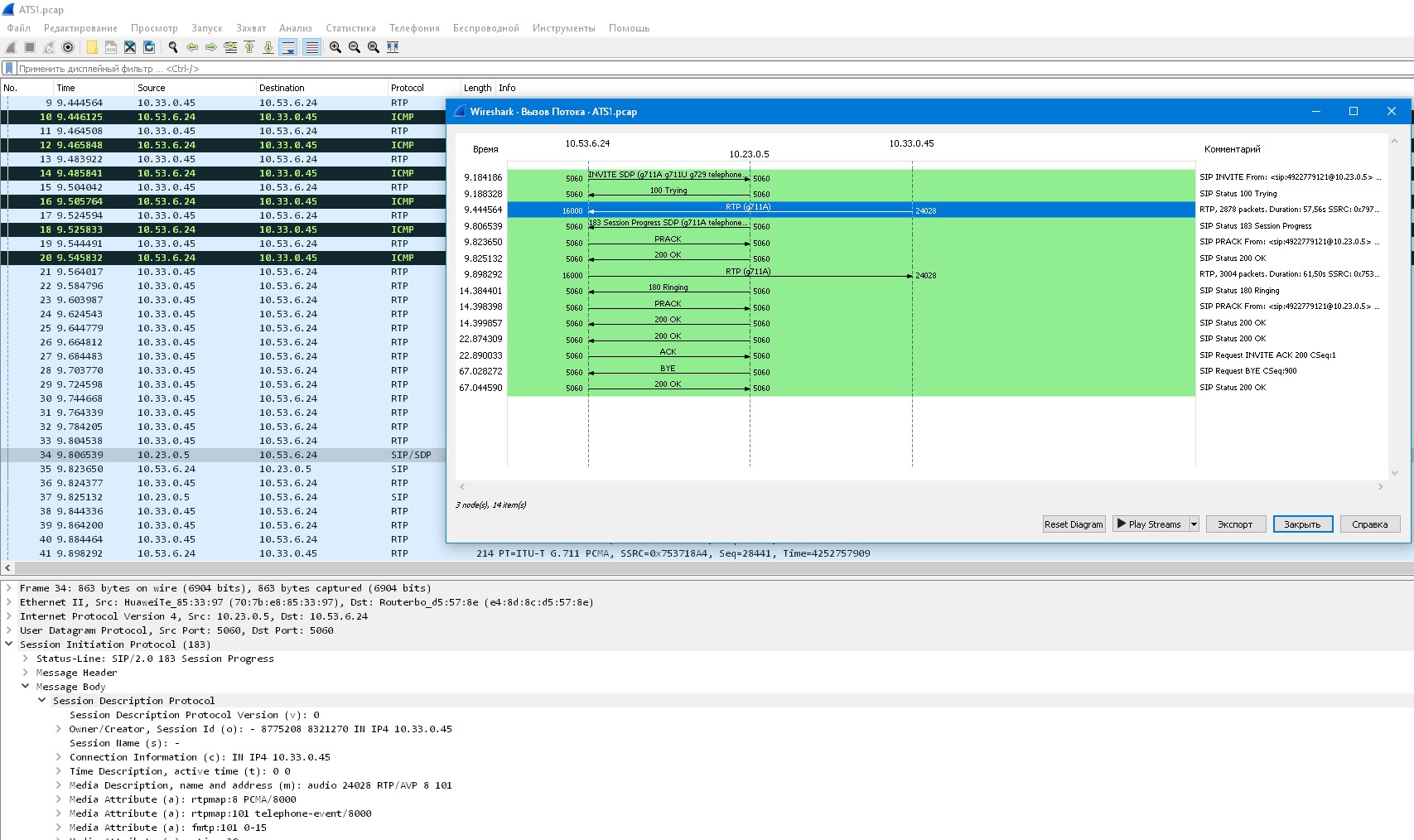Expand the Status-Line entry
The width and height of the screenshot is (1414, 840).
point(26,659)
